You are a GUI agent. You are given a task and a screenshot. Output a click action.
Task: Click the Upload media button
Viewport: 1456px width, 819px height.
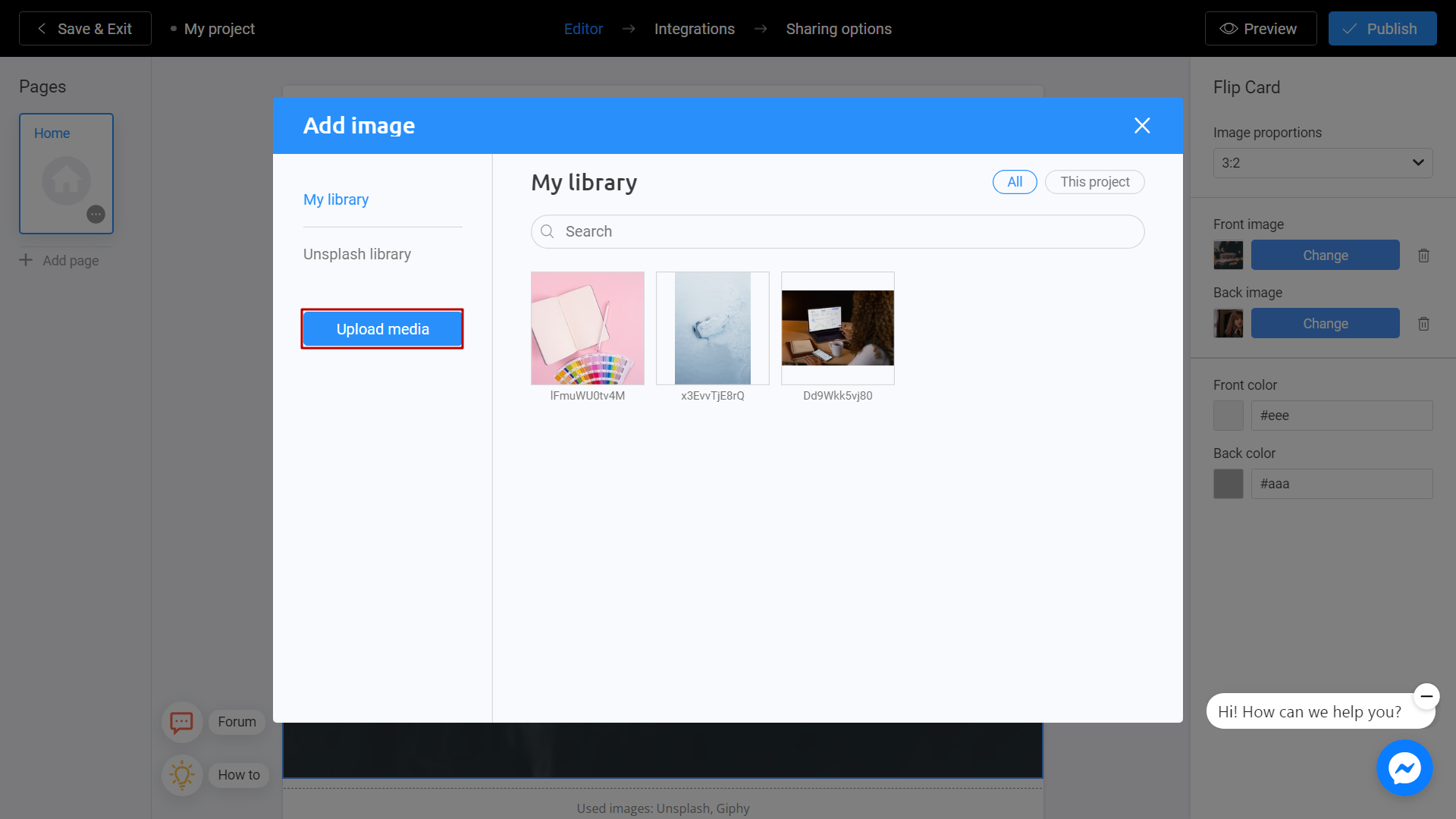coord(381,328)
